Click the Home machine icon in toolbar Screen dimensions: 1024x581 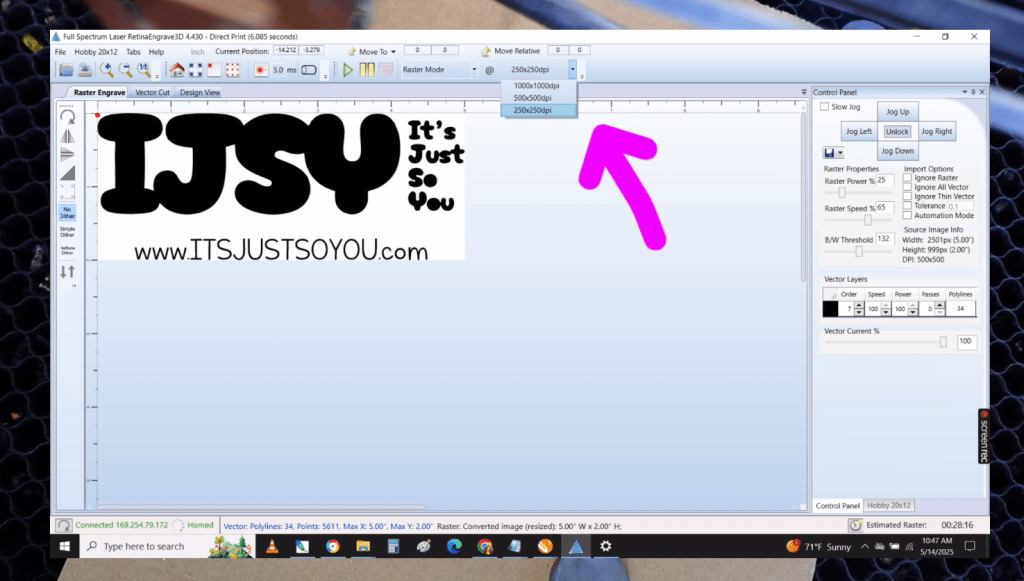click(x=177, y=70)
